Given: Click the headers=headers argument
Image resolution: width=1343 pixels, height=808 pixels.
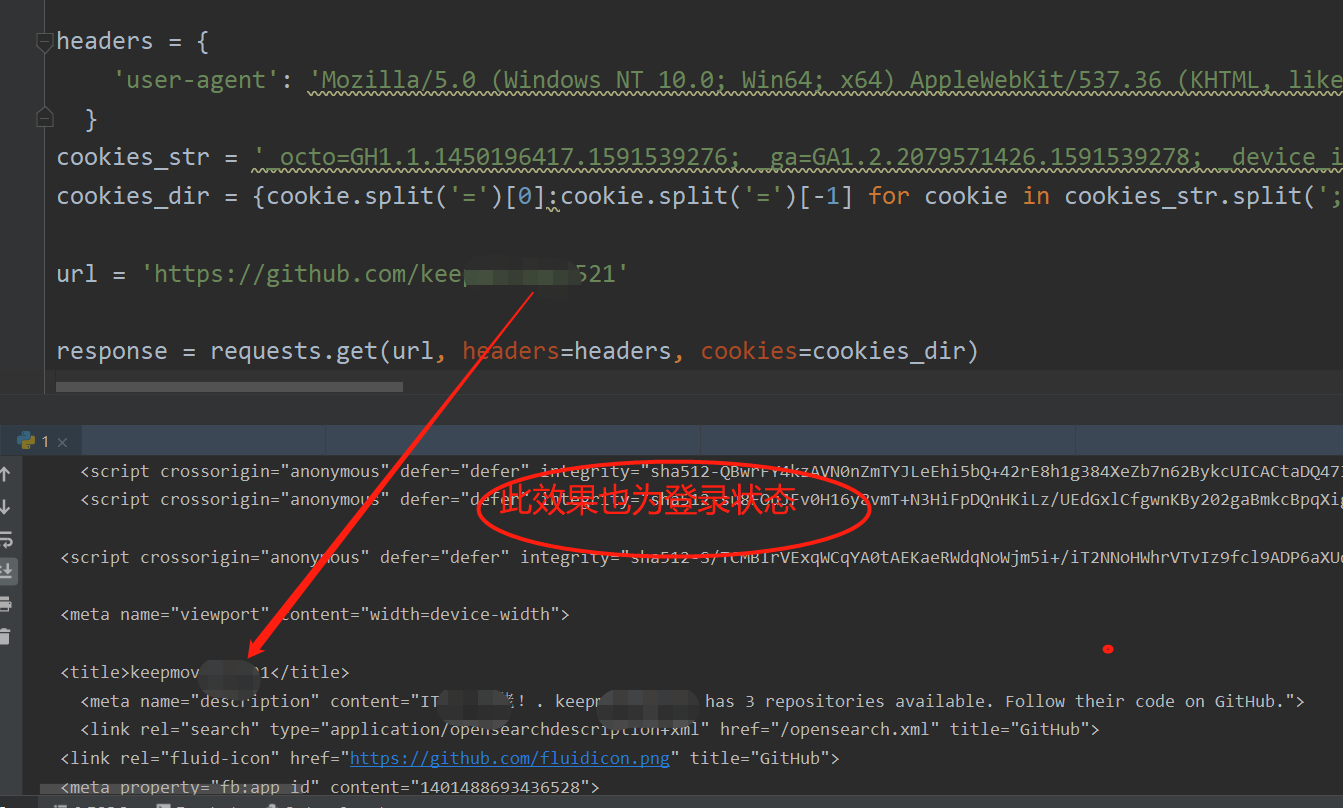Looking at the screenshot, I should [567, 351].
